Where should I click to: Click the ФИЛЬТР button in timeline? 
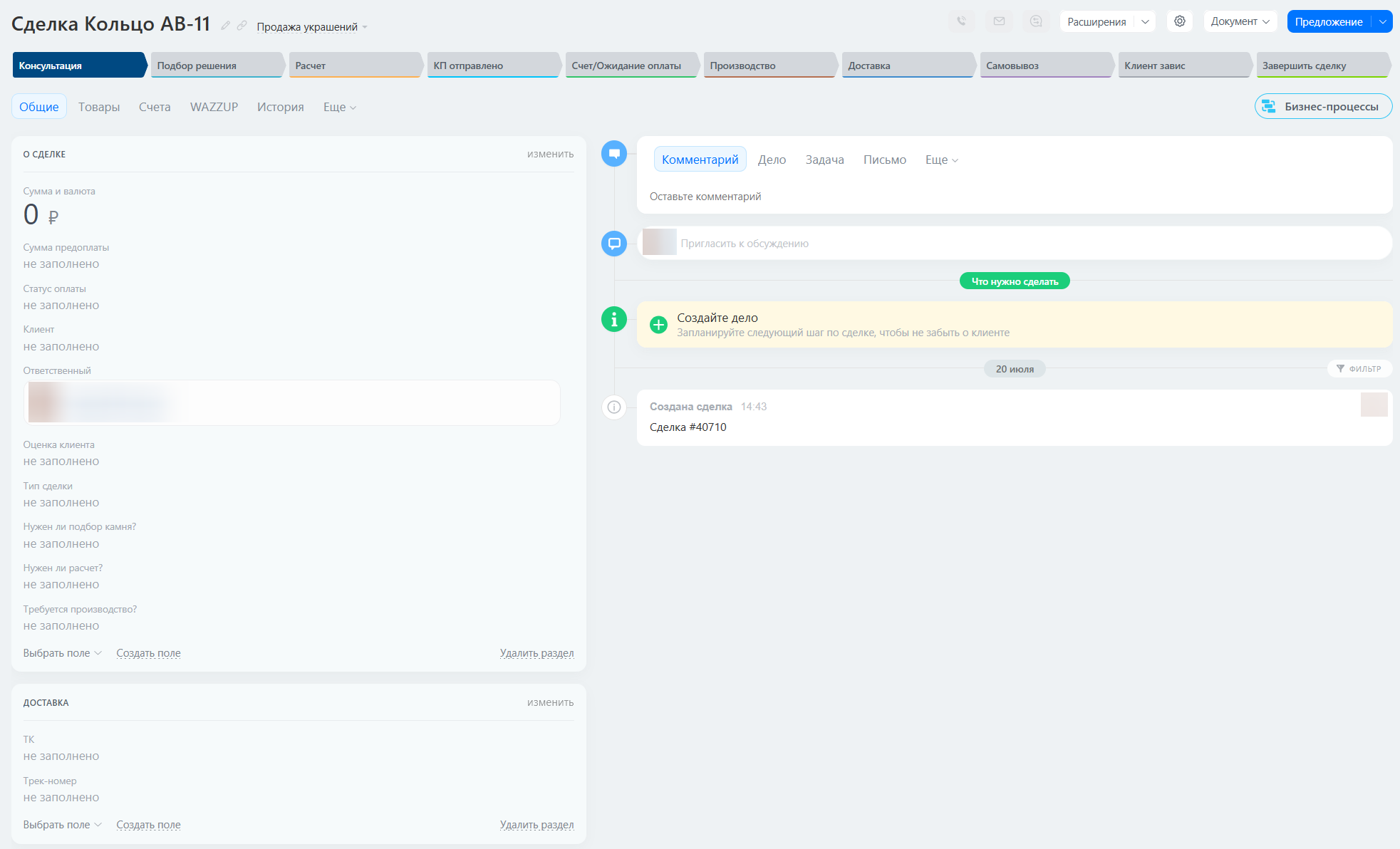click(x=1359, y=369)
